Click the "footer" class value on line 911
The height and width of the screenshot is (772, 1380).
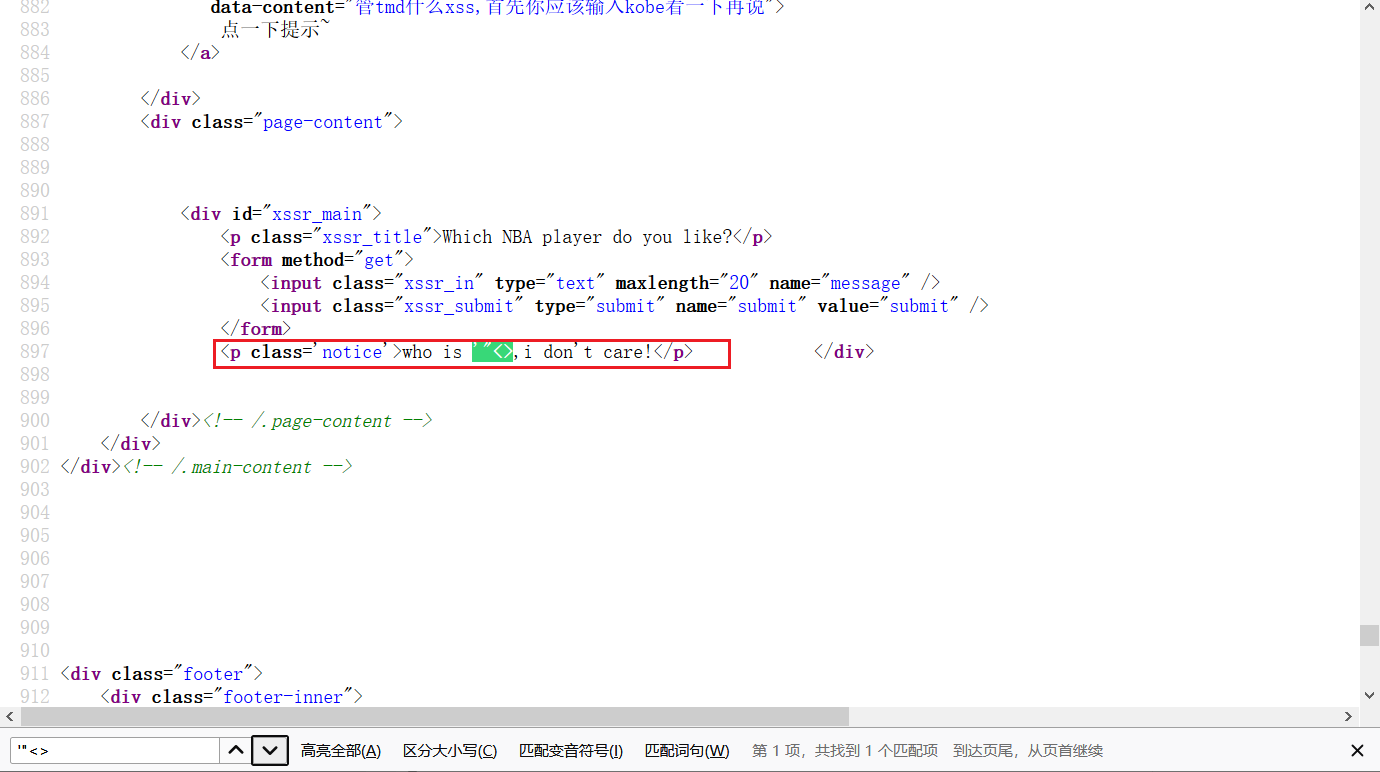(213, 674)
